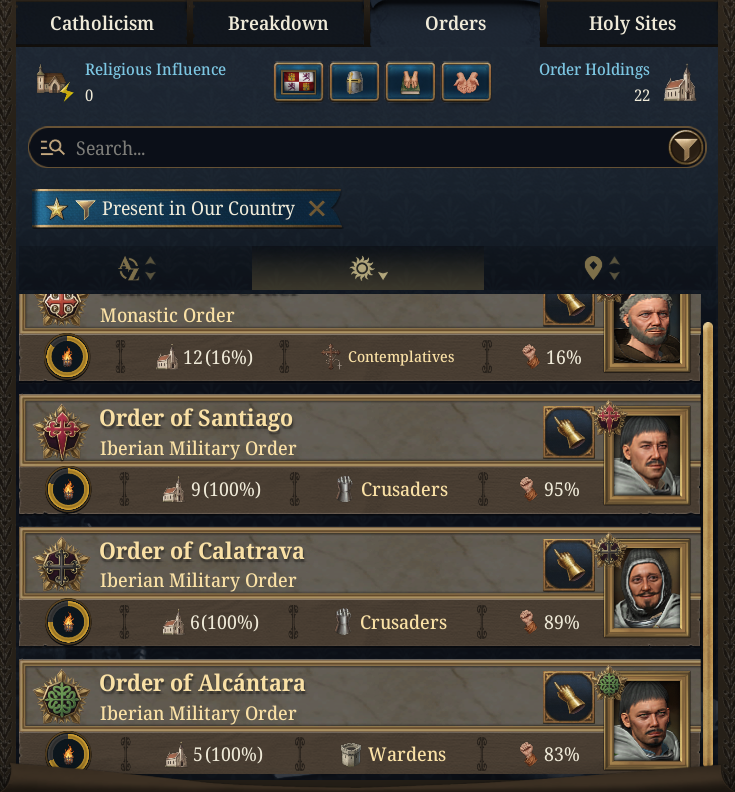735x792 pixels.
Task: Click the heraldic flag filter icon
Action: click(299, 82)
